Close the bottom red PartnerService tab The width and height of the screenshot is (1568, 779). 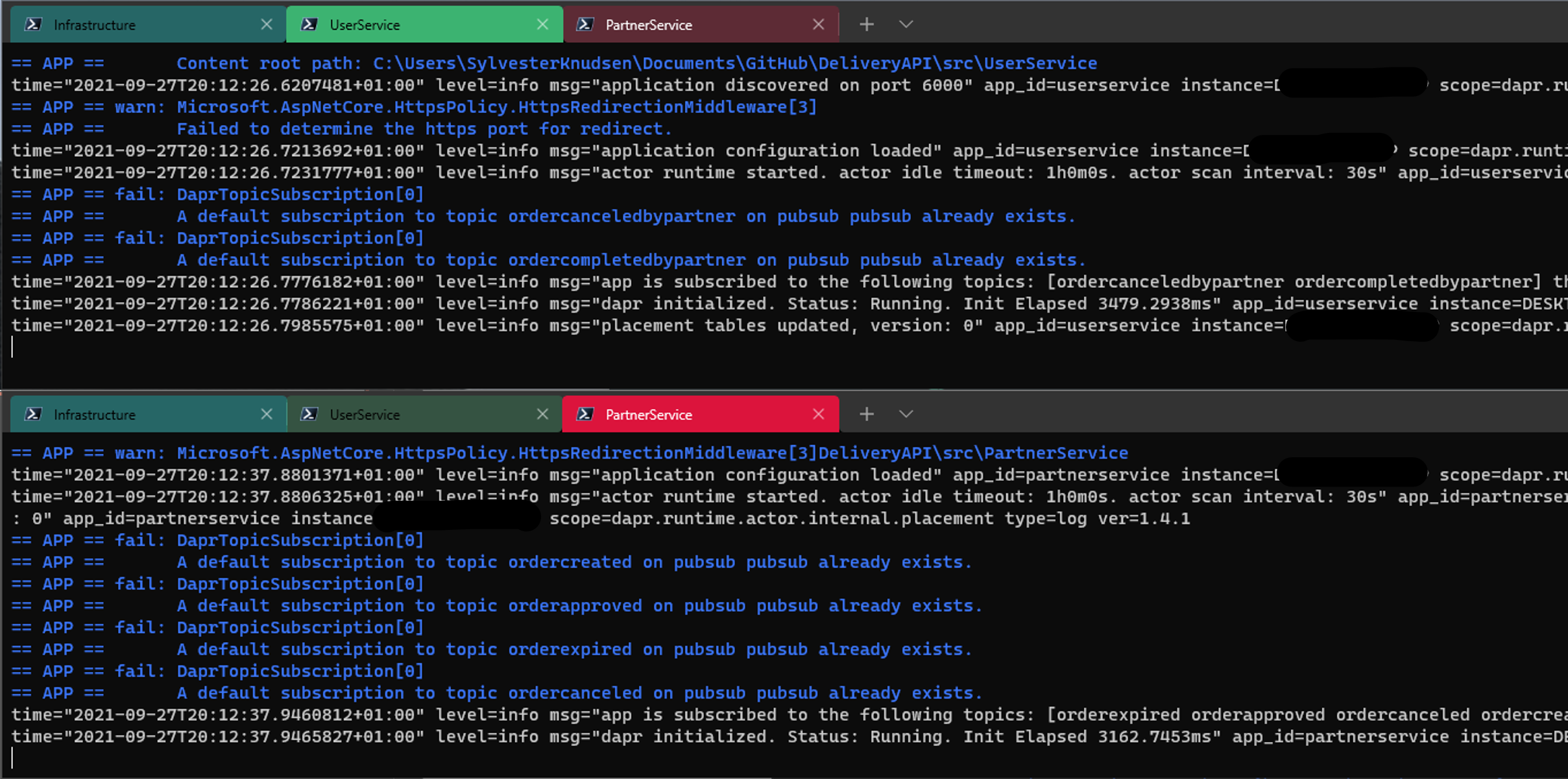819,414
